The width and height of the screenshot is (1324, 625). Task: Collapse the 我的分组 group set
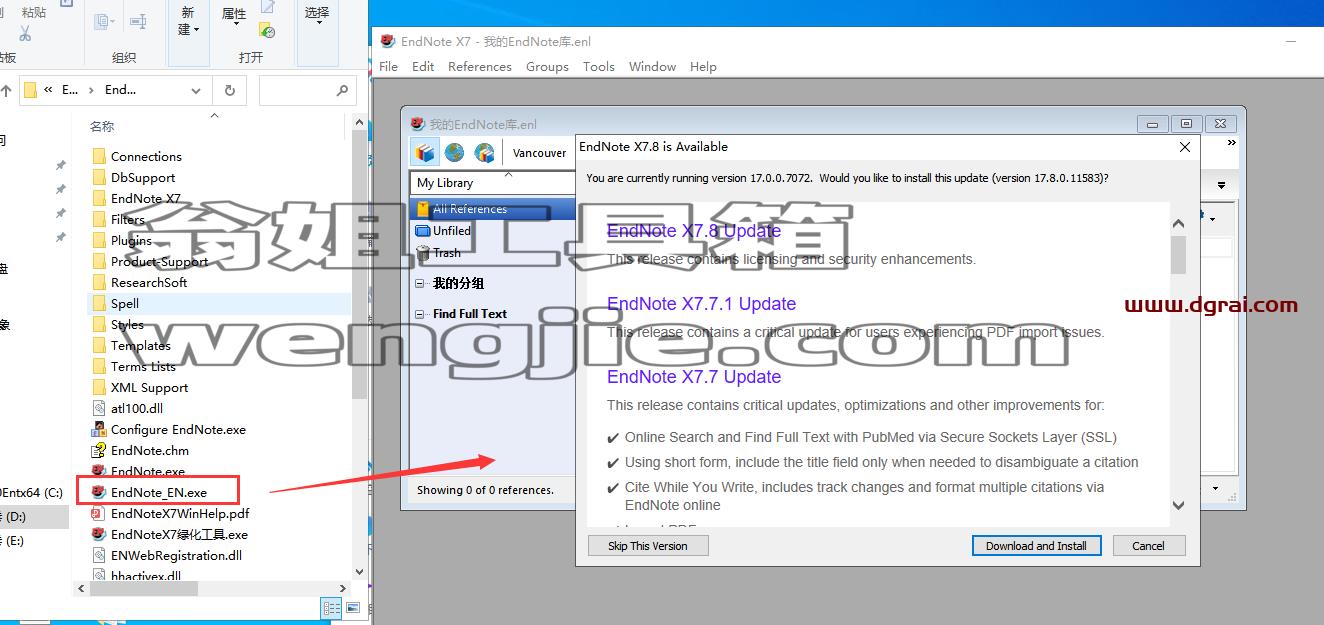(x=421, y=284)
